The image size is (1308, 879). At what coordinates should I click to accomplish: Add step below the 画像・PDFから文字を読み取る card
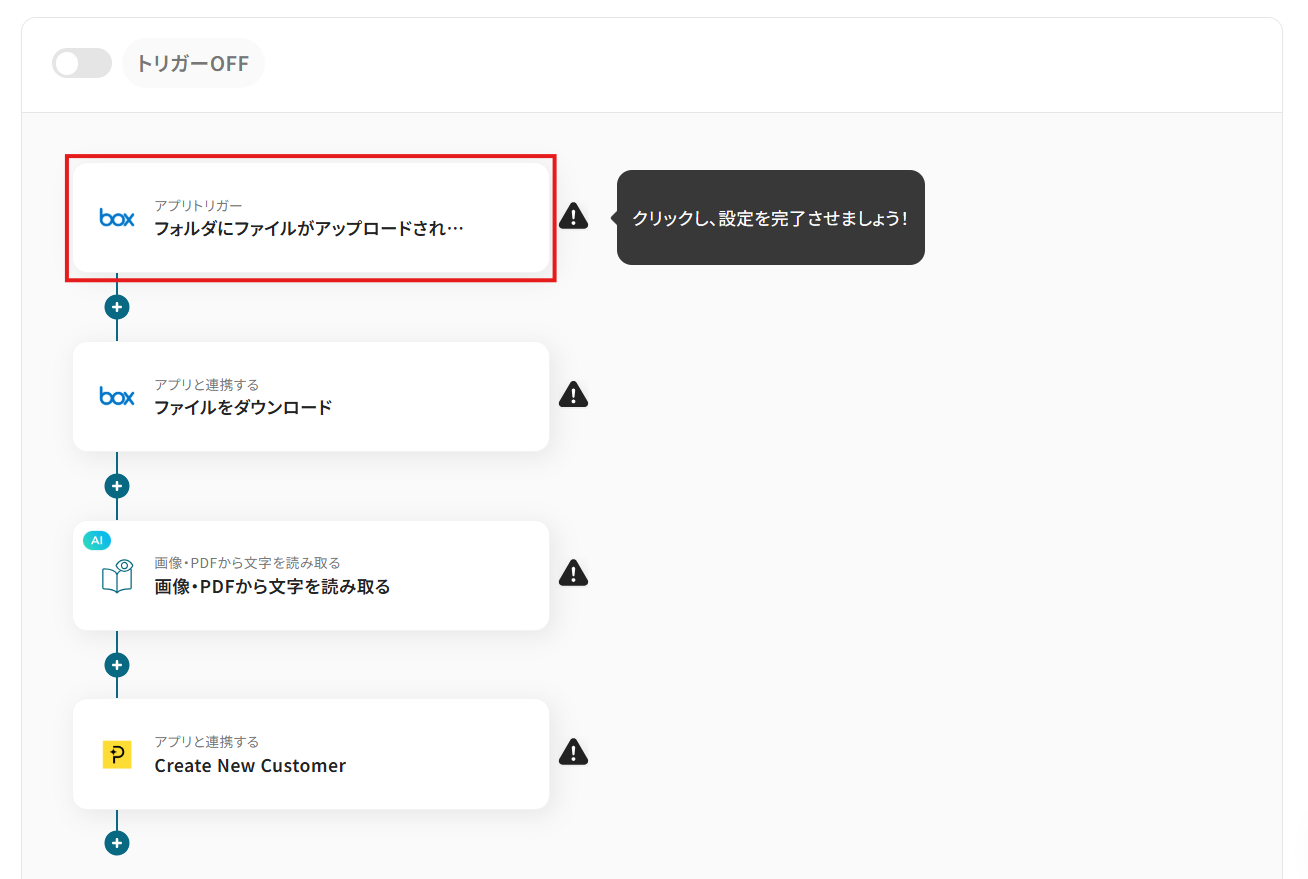[117, 665]
